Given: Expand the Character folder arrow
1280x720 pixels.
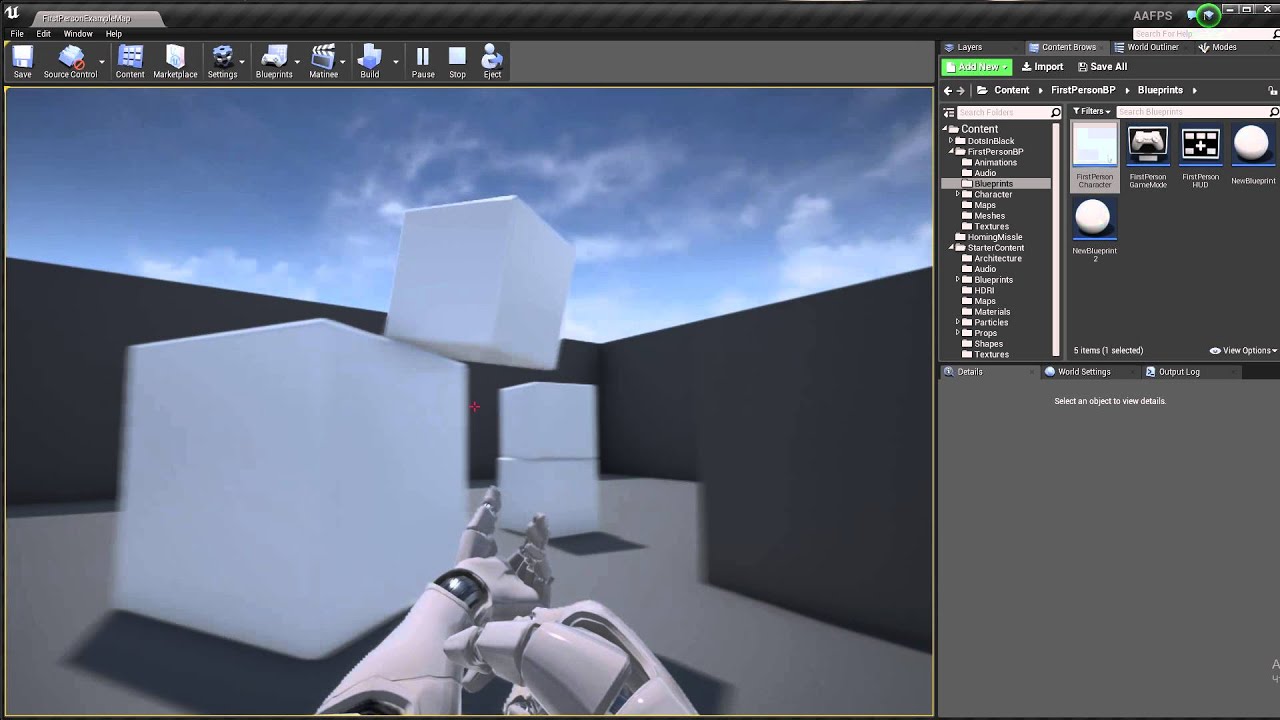Looking at the screenshot, I should pos(958,195).
